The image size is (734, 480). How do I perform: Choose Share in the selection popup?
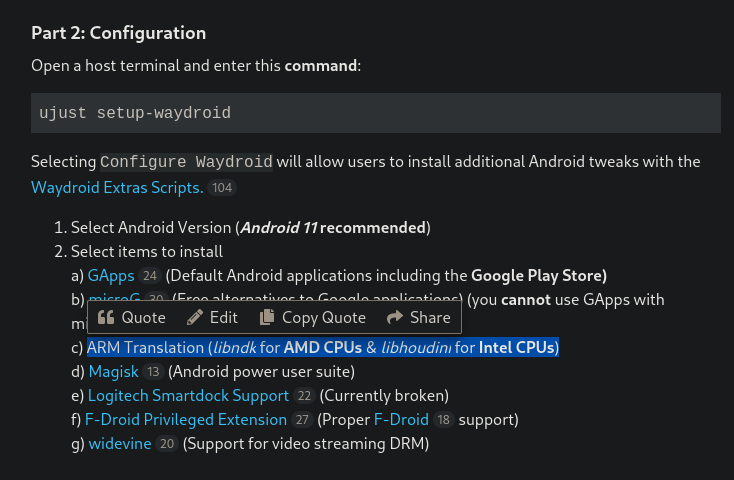coord(430,318)
